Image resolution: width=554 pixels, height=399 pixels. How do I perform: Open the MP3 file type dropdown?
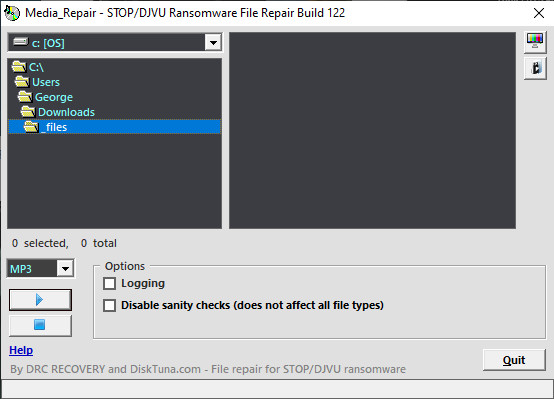pos(65,269)
